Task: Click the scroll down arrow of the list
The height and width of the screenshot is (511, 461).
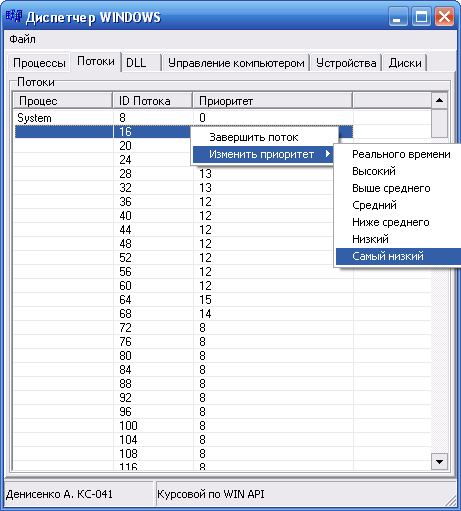Action: point(439,462)
